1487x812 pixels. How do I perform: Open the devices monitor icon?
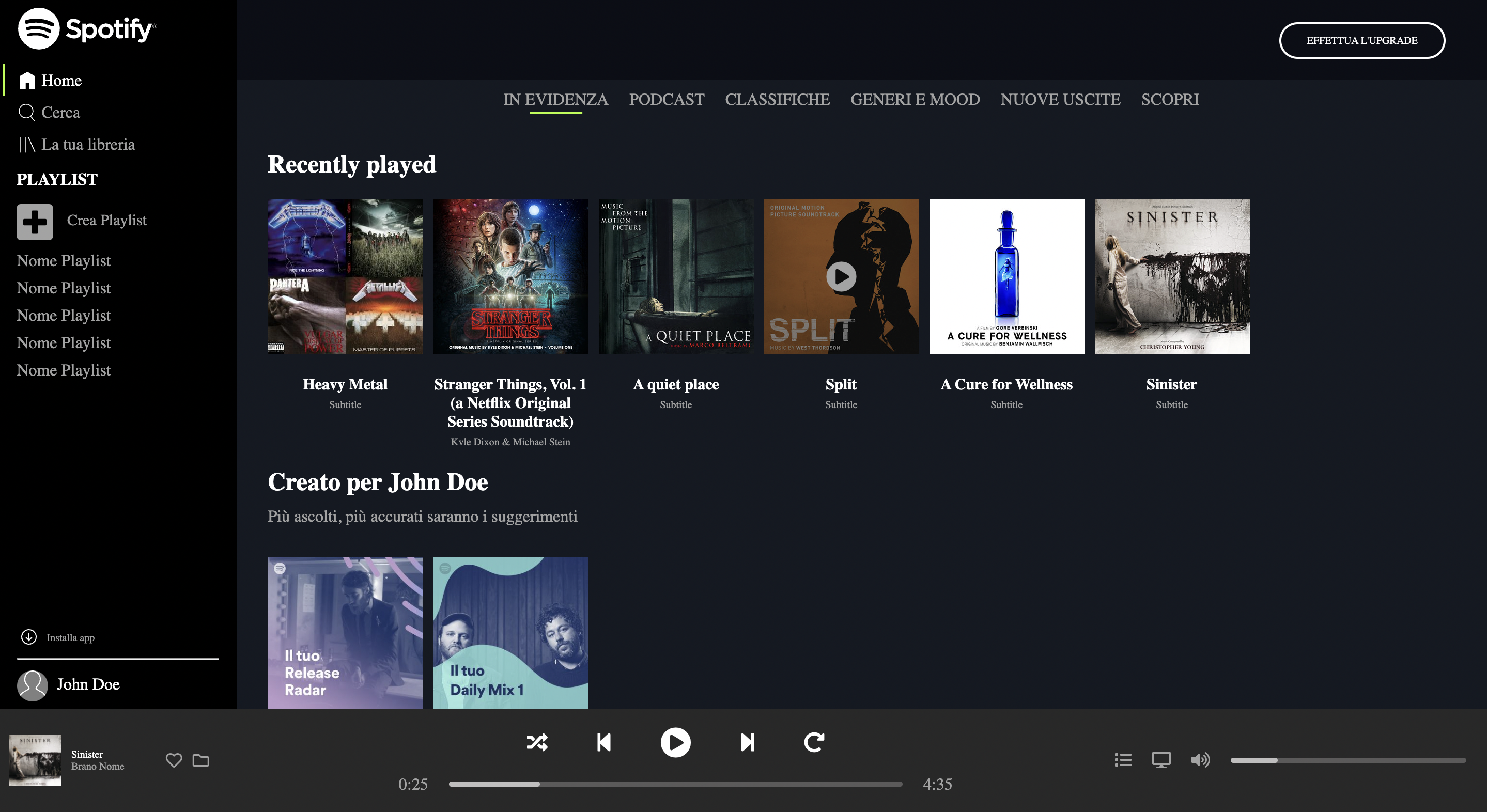coord(1161,759)
